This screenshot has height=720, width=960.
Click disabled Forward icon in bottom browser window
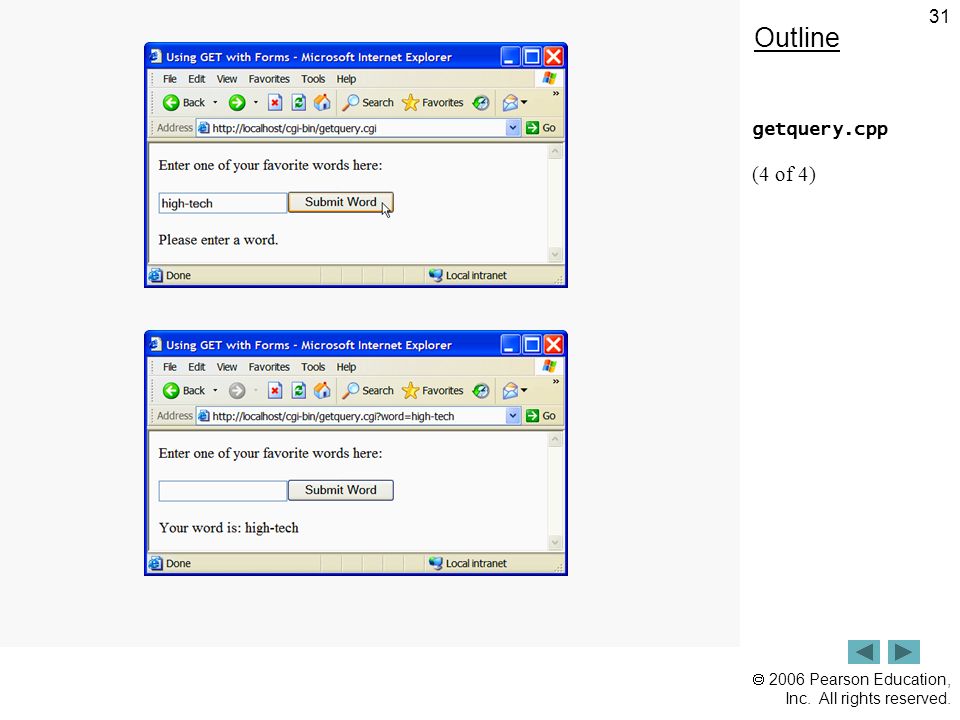coord(237,391)
